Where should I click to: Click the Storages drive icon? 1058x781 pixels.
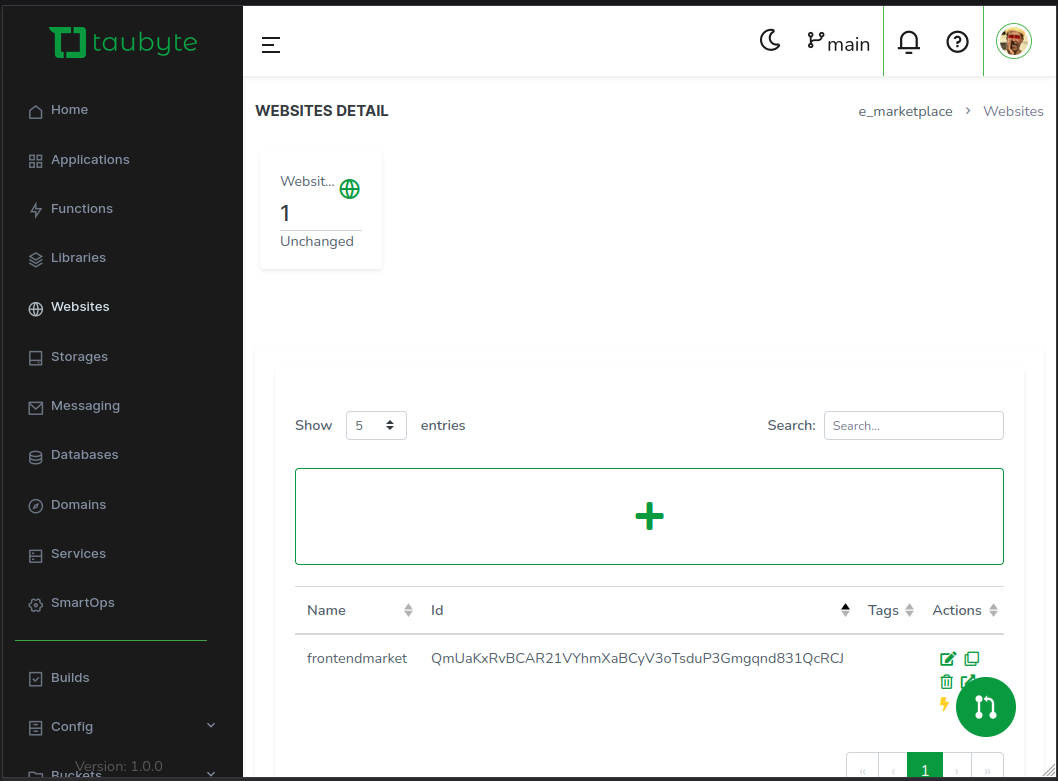36,358
